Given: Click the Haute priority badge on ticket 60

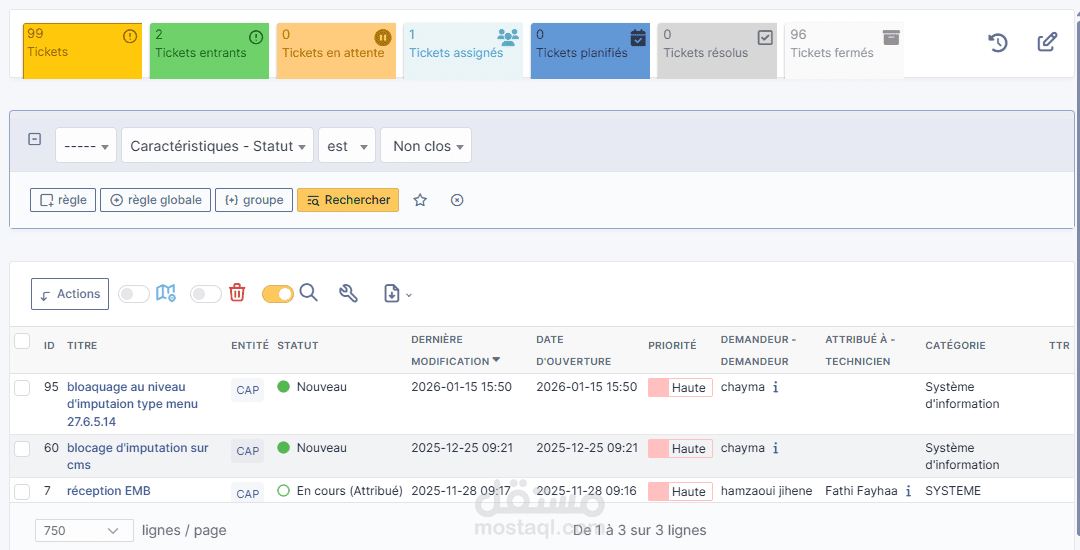Looking at the screenshot, I should (x=681, y=449).
